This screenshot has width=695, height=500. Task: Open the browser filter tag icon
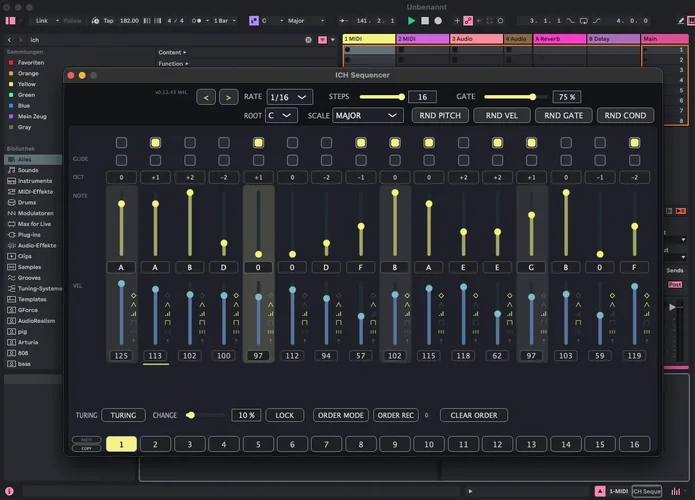coord(323,40)
